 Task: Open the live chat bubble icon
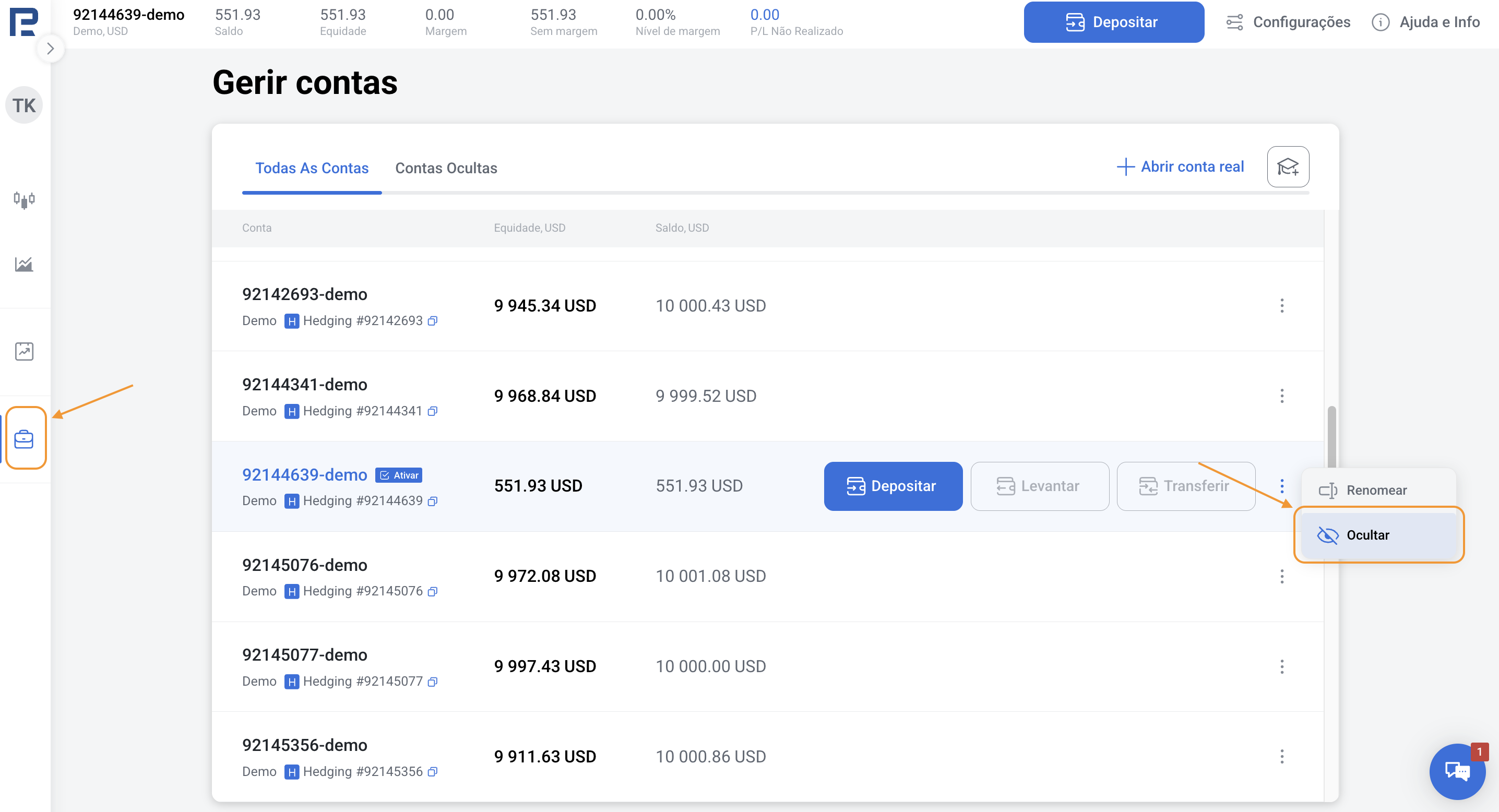click(x=1457, y=771)
